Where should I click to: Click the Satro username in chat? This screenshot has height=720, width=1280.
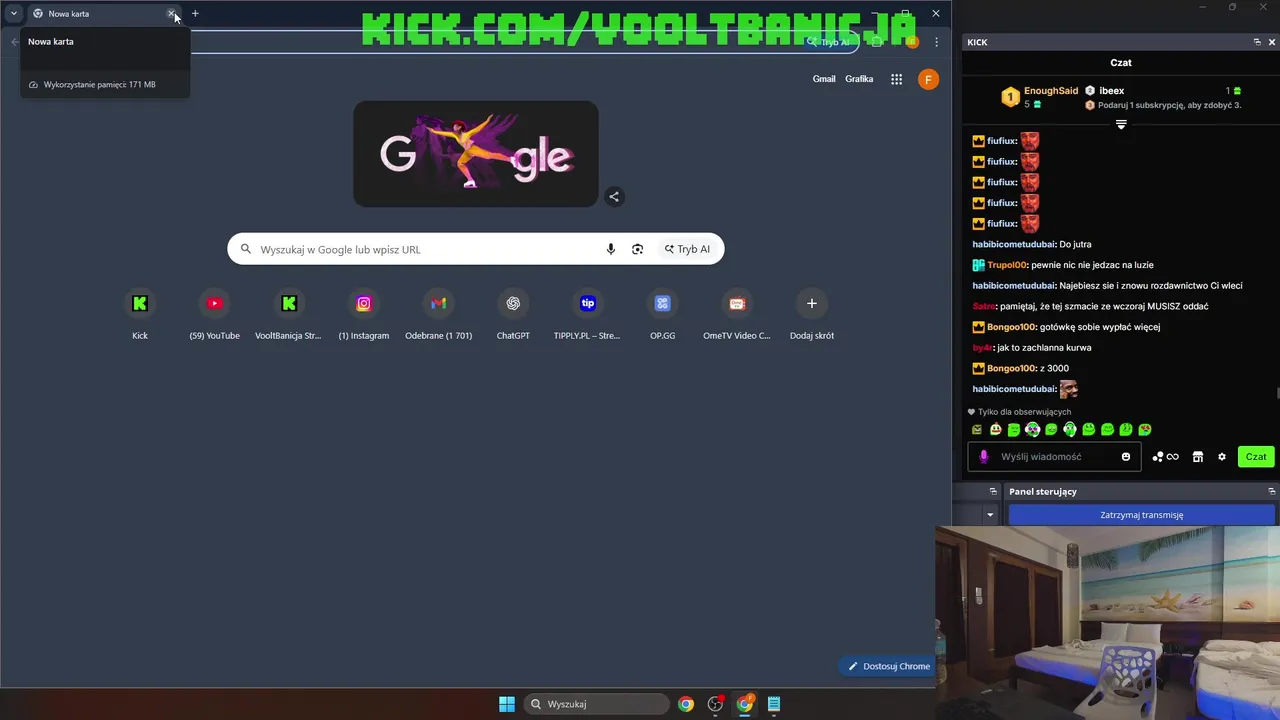[984, 306]
